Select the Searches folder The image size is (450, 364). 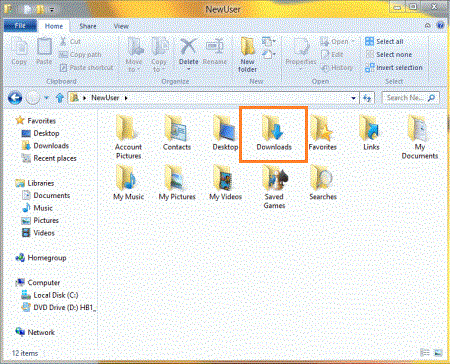click(322, 183)
